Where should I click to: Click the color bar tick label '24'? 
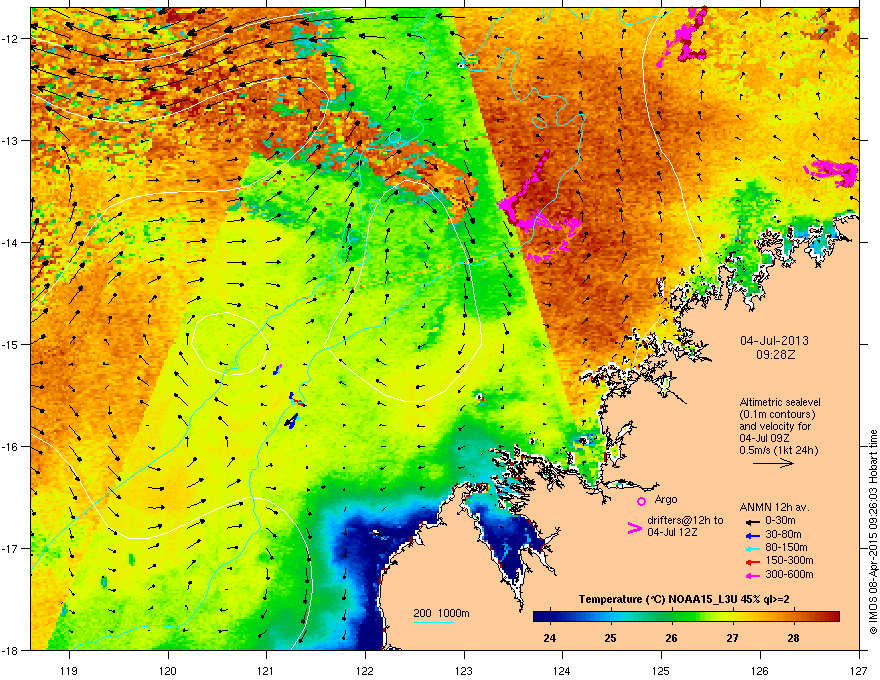[550, 638]
